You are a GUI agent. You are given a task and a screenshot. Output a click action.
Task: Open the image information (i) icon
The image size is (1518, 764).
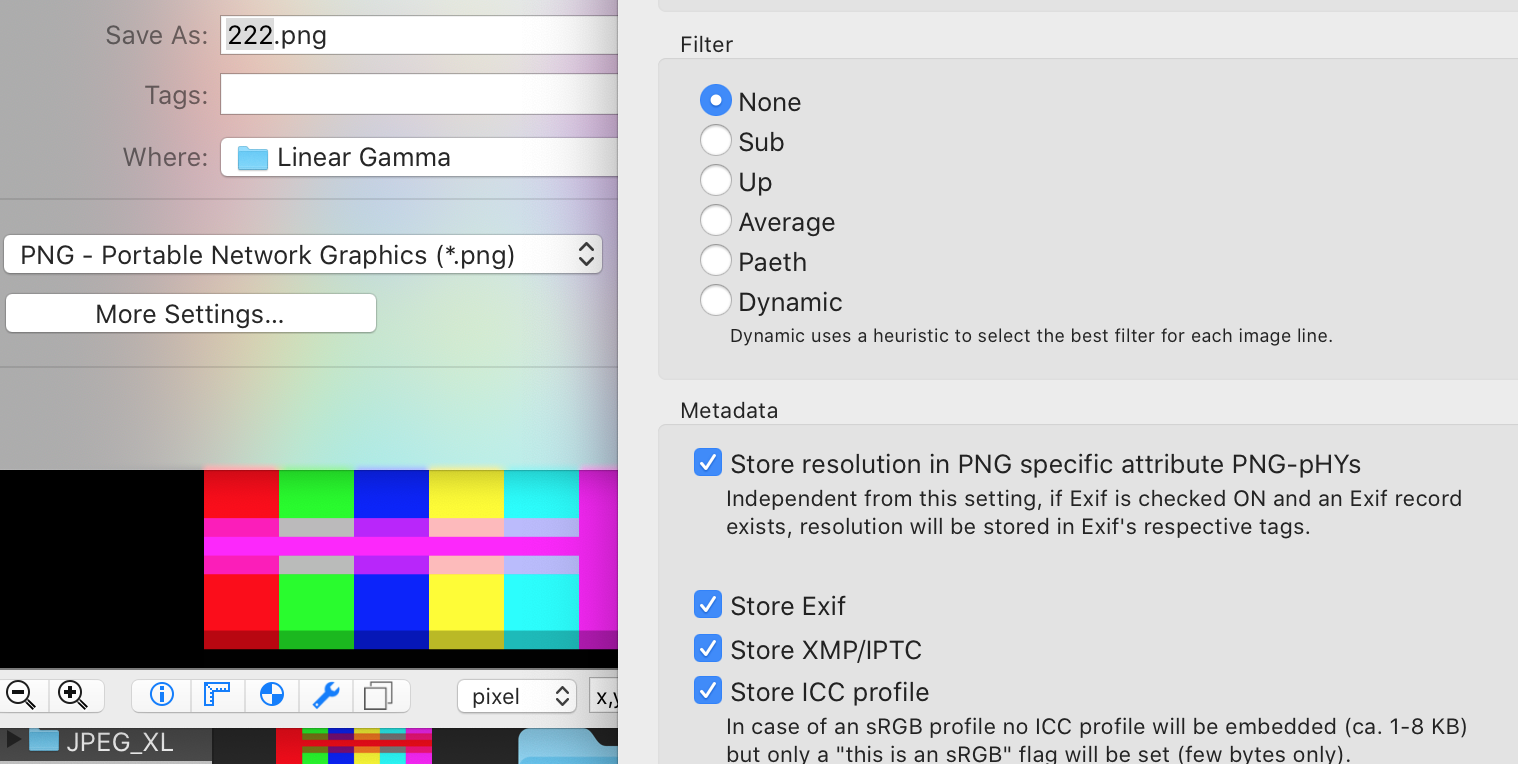click(161, 695)
